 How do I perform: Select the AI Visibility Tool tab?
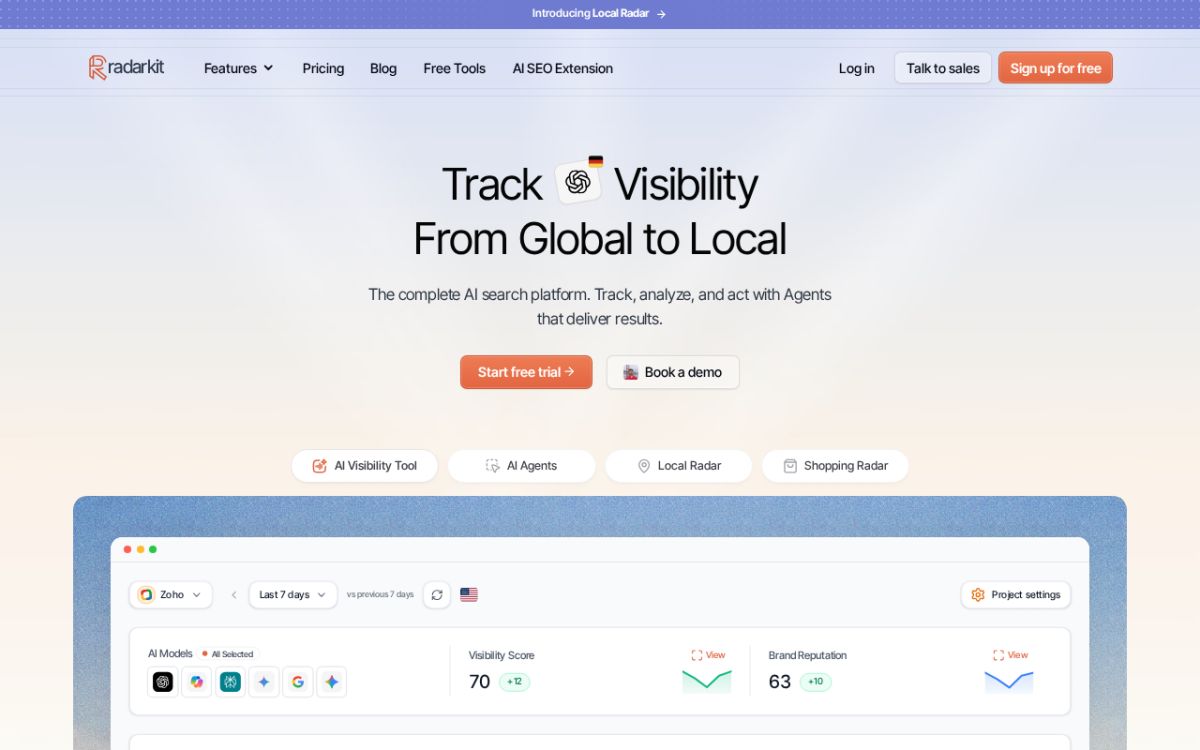[365, 466]
